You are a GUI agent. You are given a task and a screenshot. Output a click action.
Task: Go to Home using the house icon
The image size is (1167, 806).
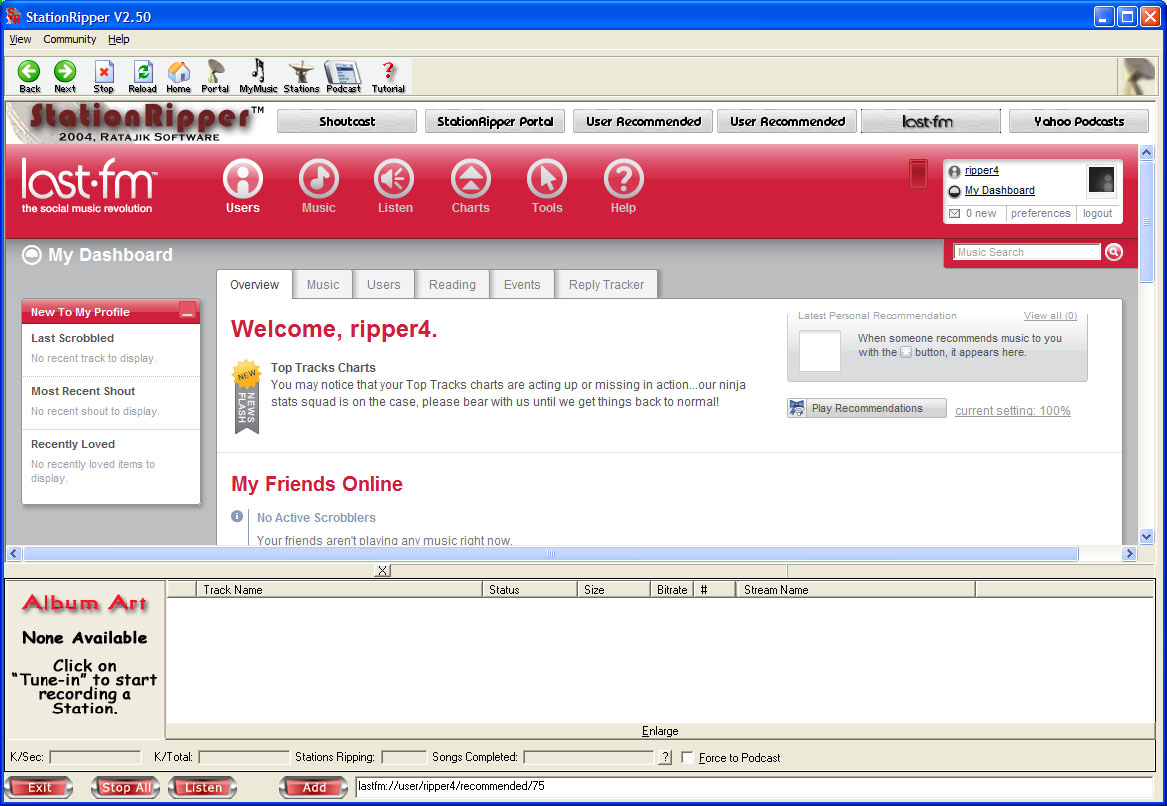179,77
